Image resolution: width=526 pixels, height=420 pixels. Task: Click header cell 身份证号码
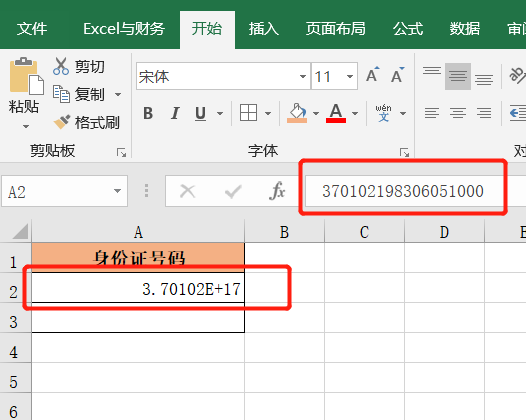click(138, 258)
